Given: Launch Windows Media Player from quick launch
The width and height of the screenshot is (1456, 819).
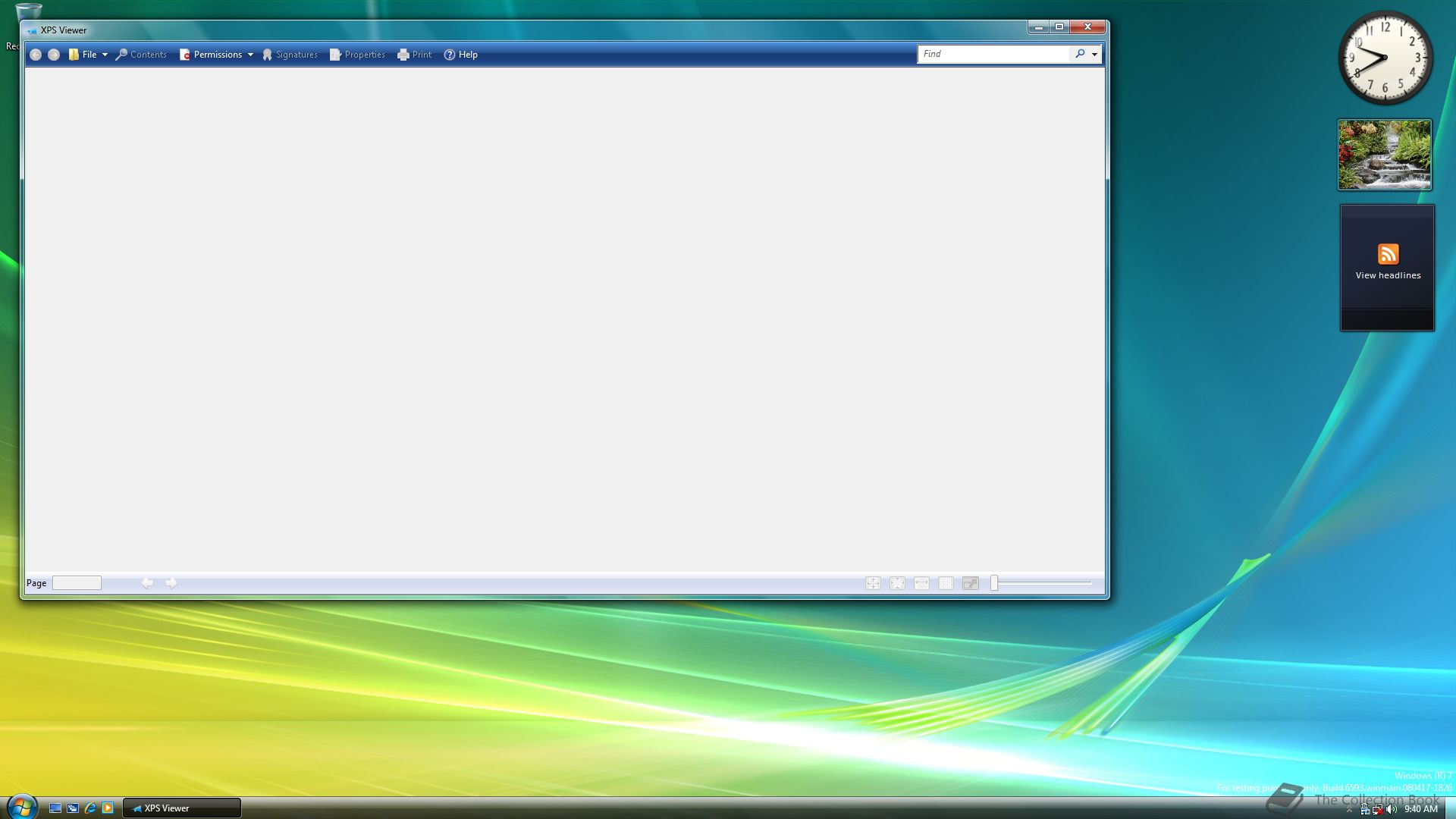Looking at the screenshot, I should point(108,808).
